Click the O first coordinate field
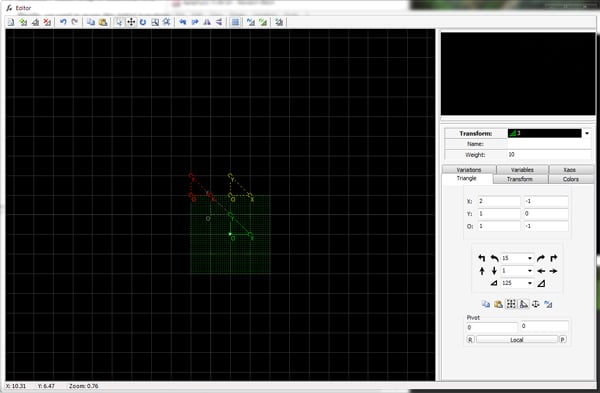Viewport: 600px width, 393px height. [499, 226]
